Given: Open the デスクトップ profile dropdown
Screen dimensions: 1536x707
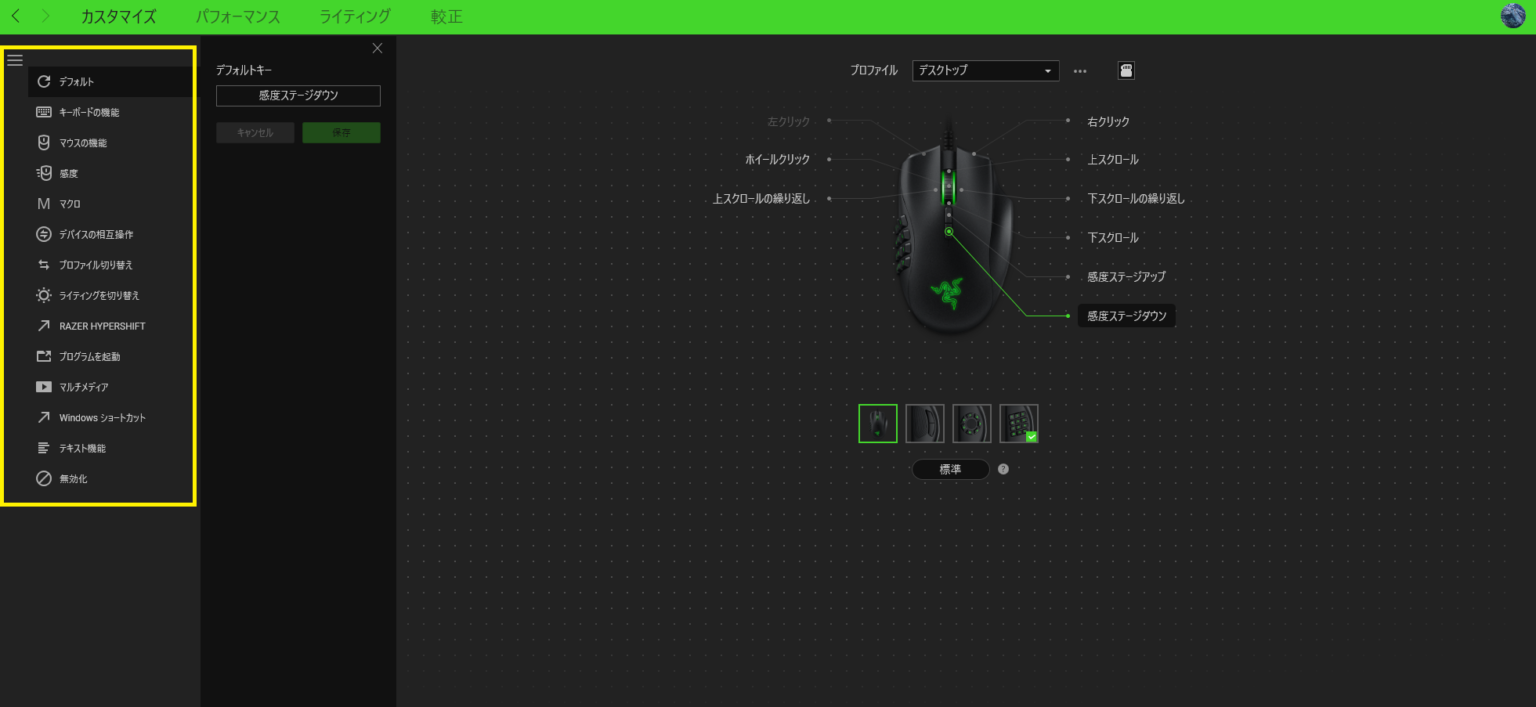Looking at the screenshot, I should point(985,70).
